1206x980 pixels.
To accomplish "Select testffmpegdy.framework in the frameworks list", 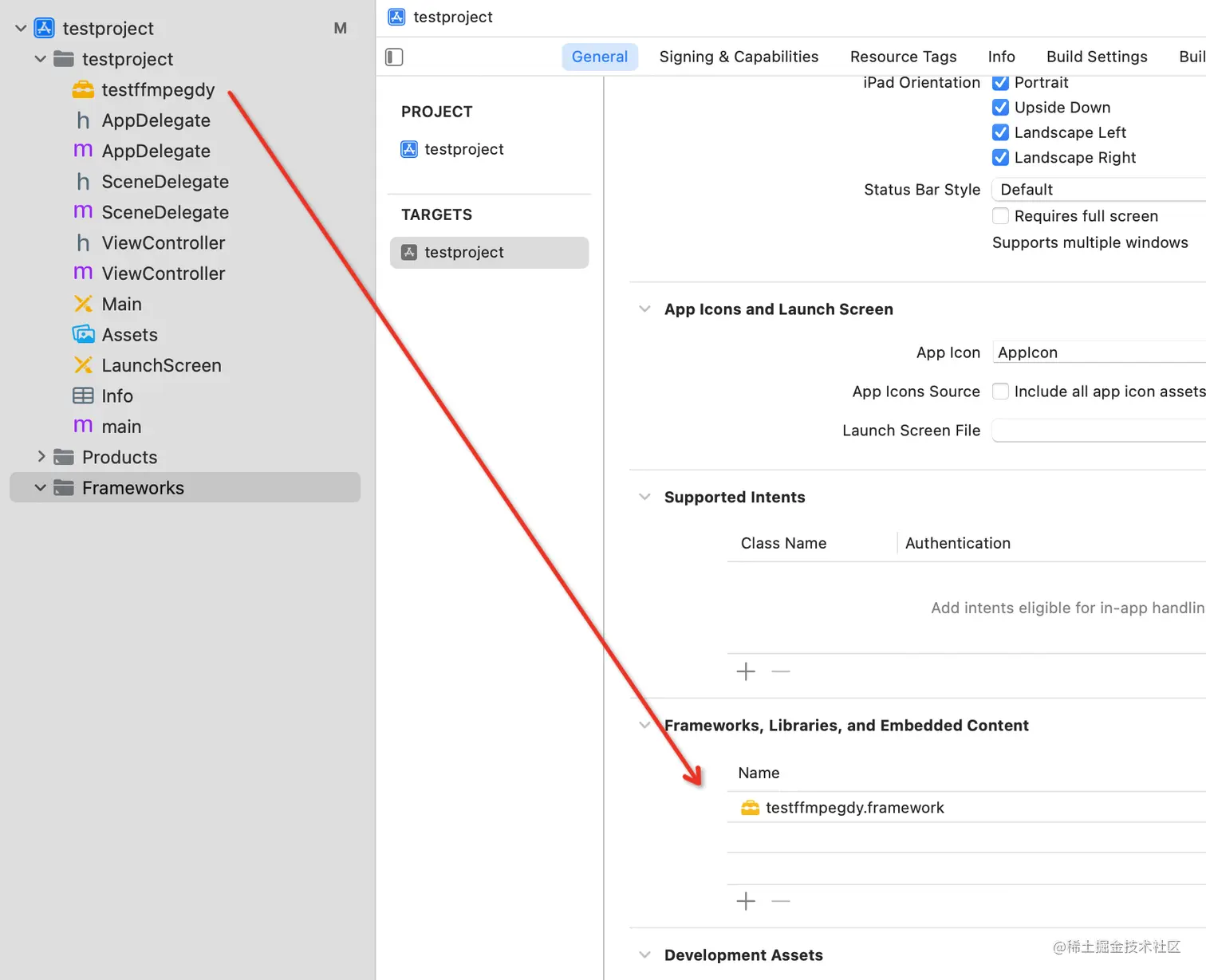I will [854, 808].
